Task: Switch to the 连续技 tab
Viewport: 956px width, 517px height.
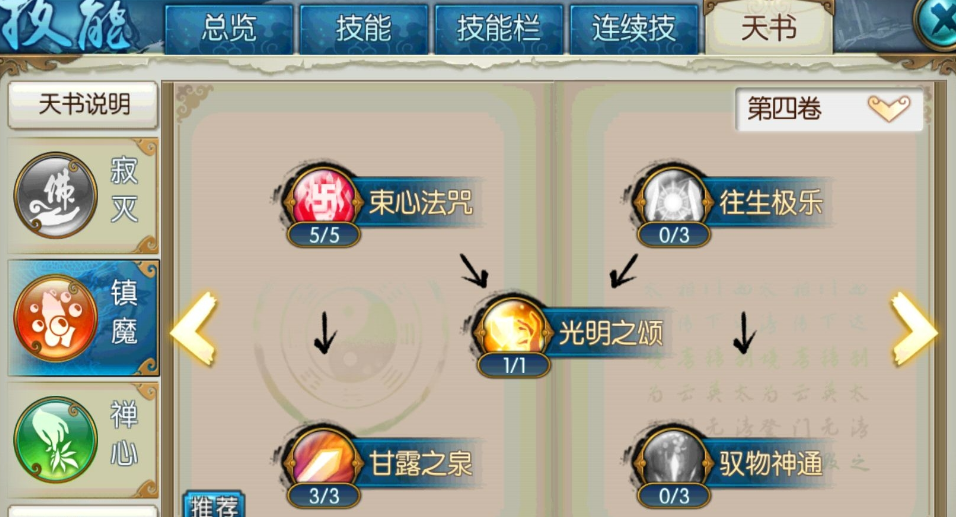Action: click(x=633, y=29)
